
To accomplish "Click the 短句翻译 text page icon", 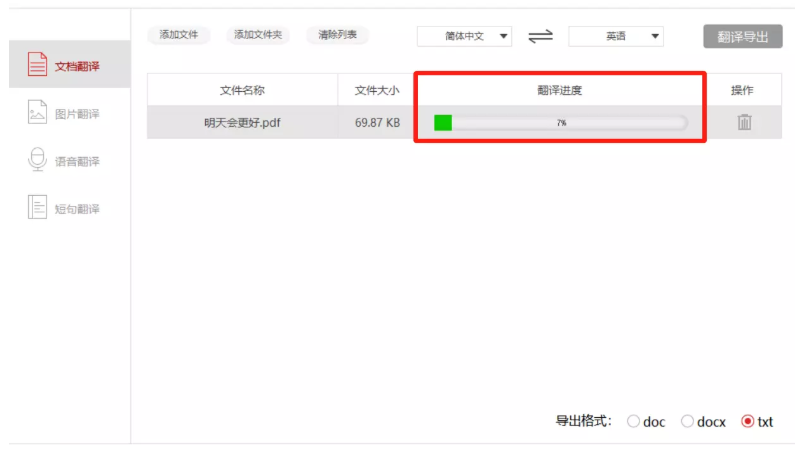I will tap(37, 207).
